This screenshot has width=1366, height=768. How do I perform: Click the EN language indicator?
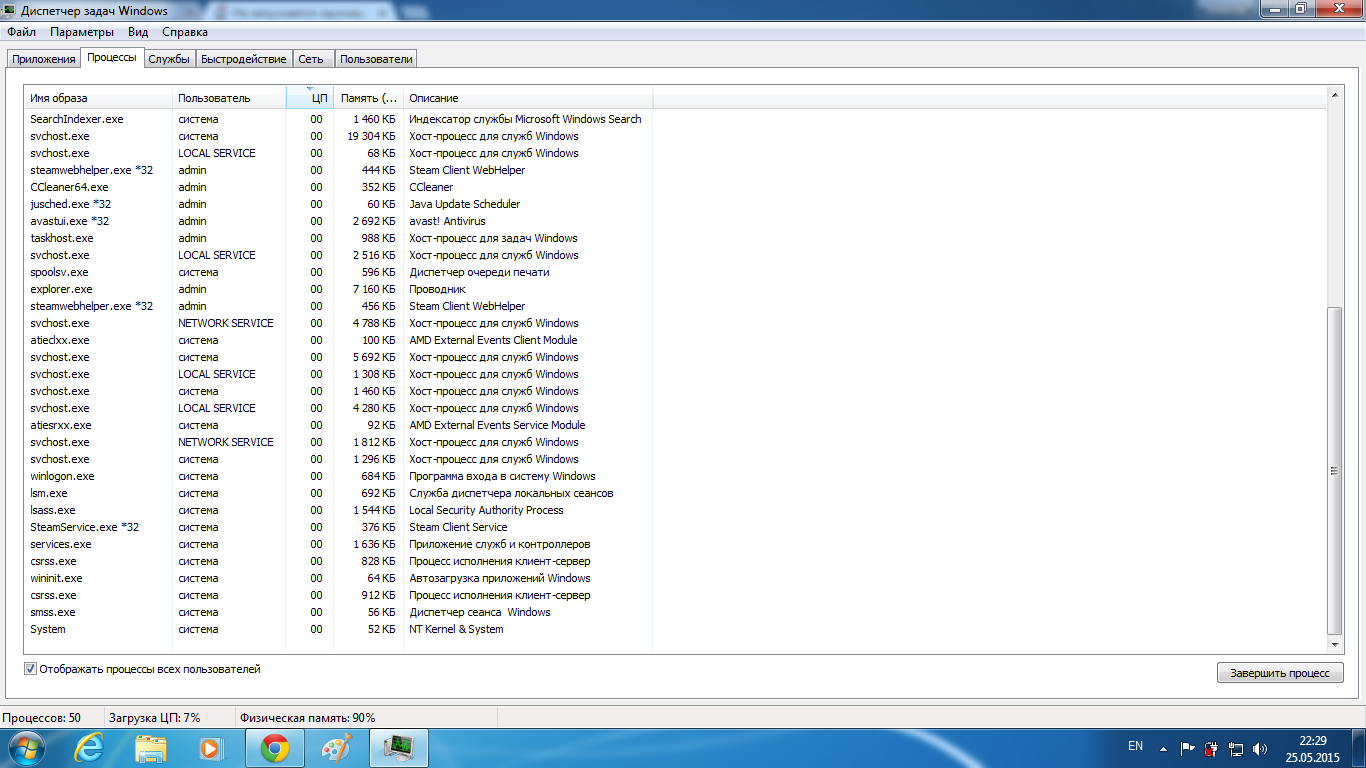[x=1135, y=746]
